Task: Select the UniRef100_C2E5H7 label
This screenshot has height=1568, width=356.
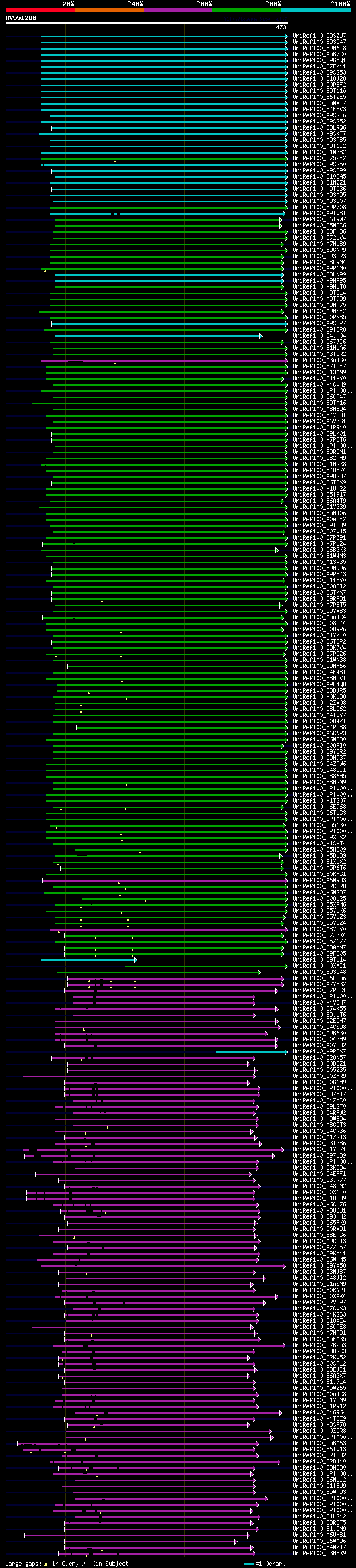Action: coord(319,1021)
